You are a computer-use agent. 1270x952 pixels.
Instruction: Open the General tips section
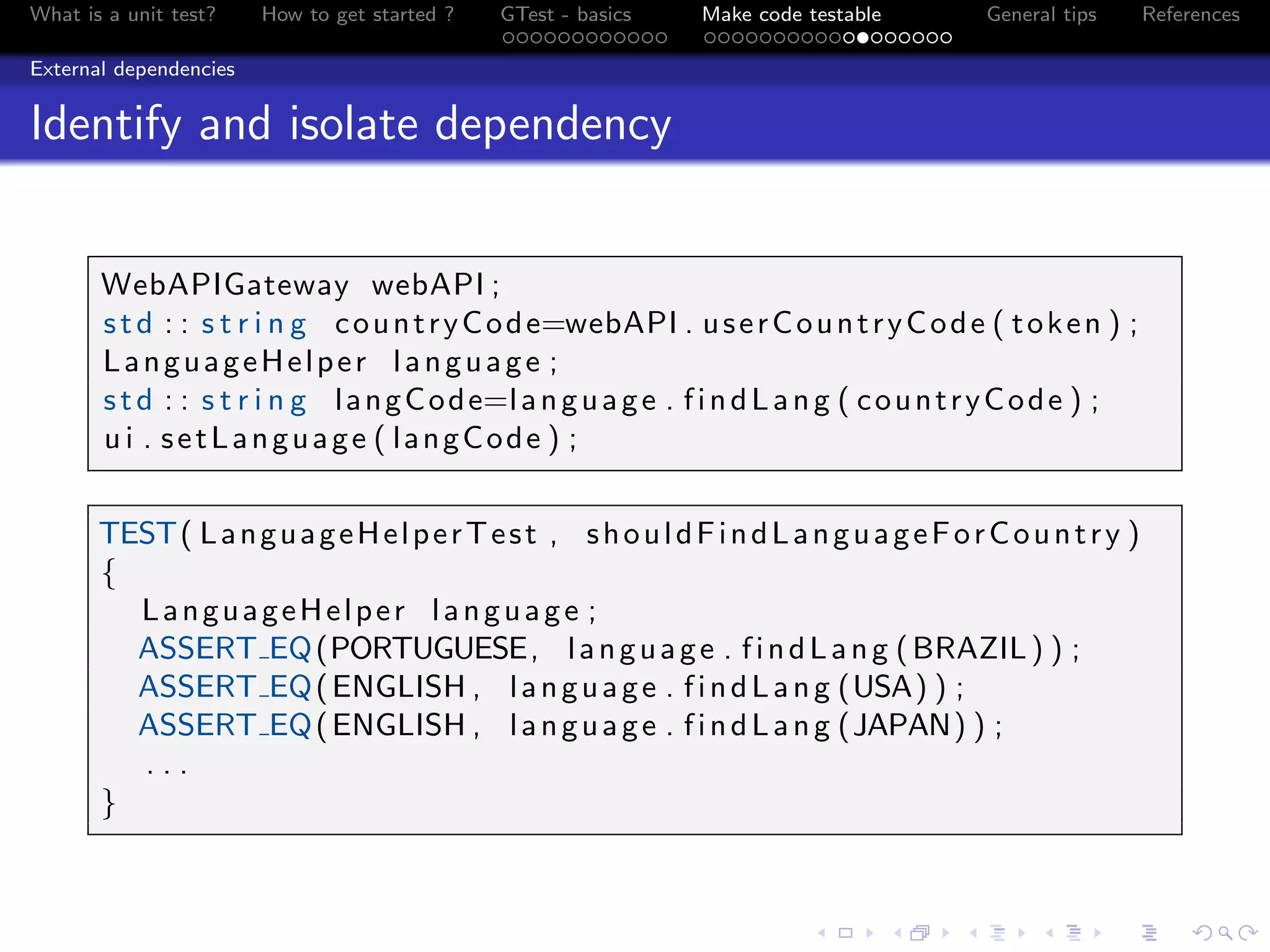1041,14
